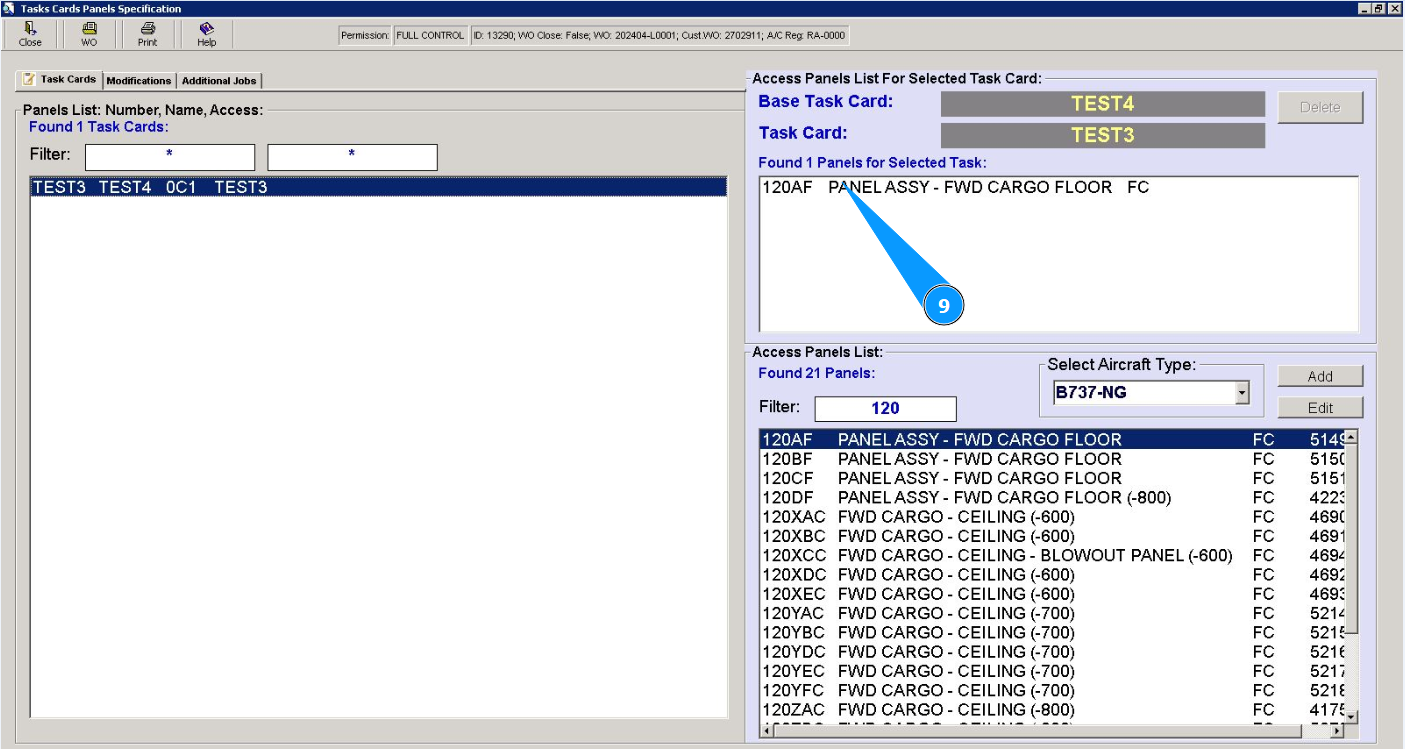
Task: Select the 120YEC panel row
Action: pyautogui.click(x=1052, y=671)
